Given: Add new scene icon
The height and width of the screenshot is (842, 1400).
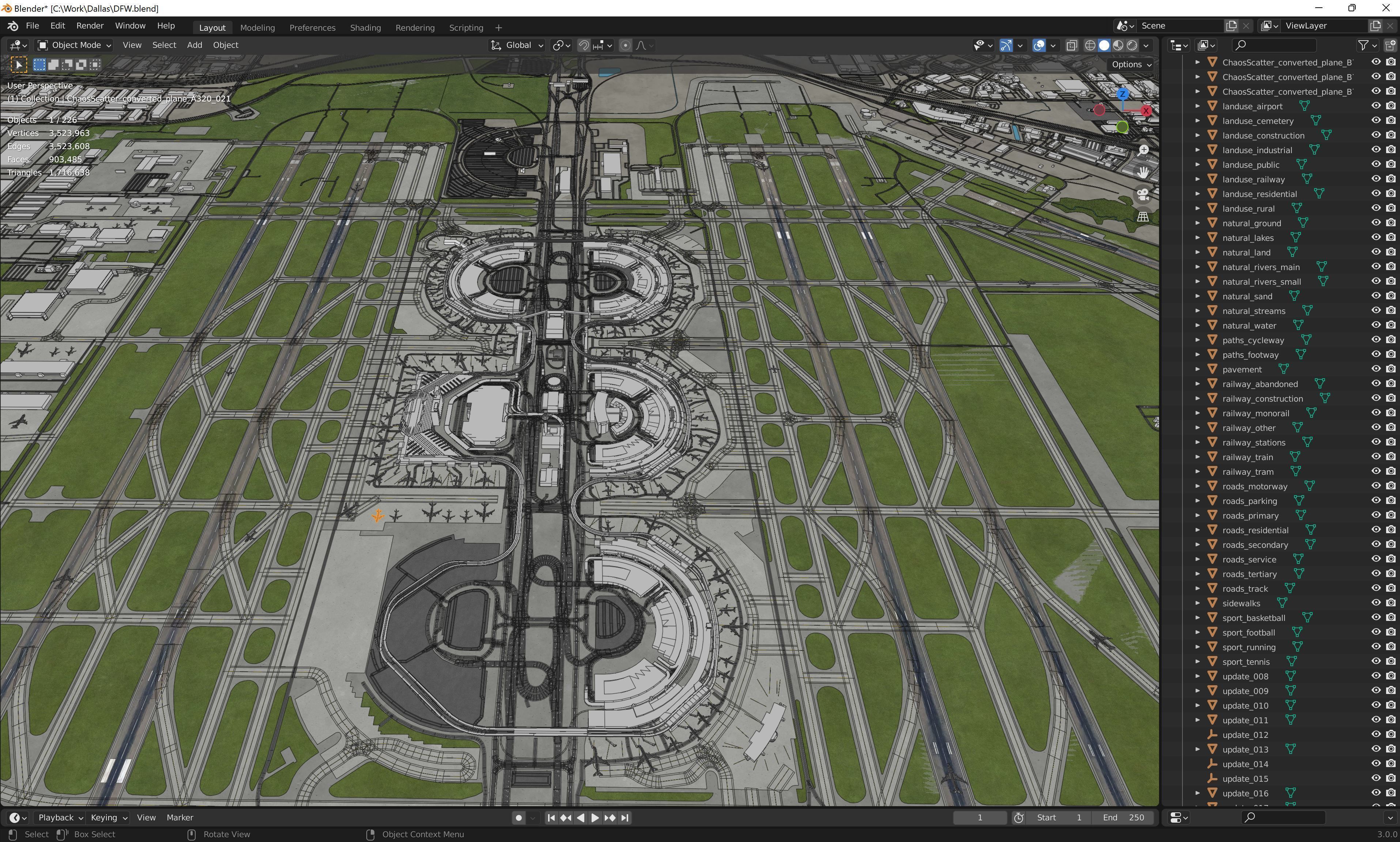Looking at the screenshot, I should [x=1231, y=26].
